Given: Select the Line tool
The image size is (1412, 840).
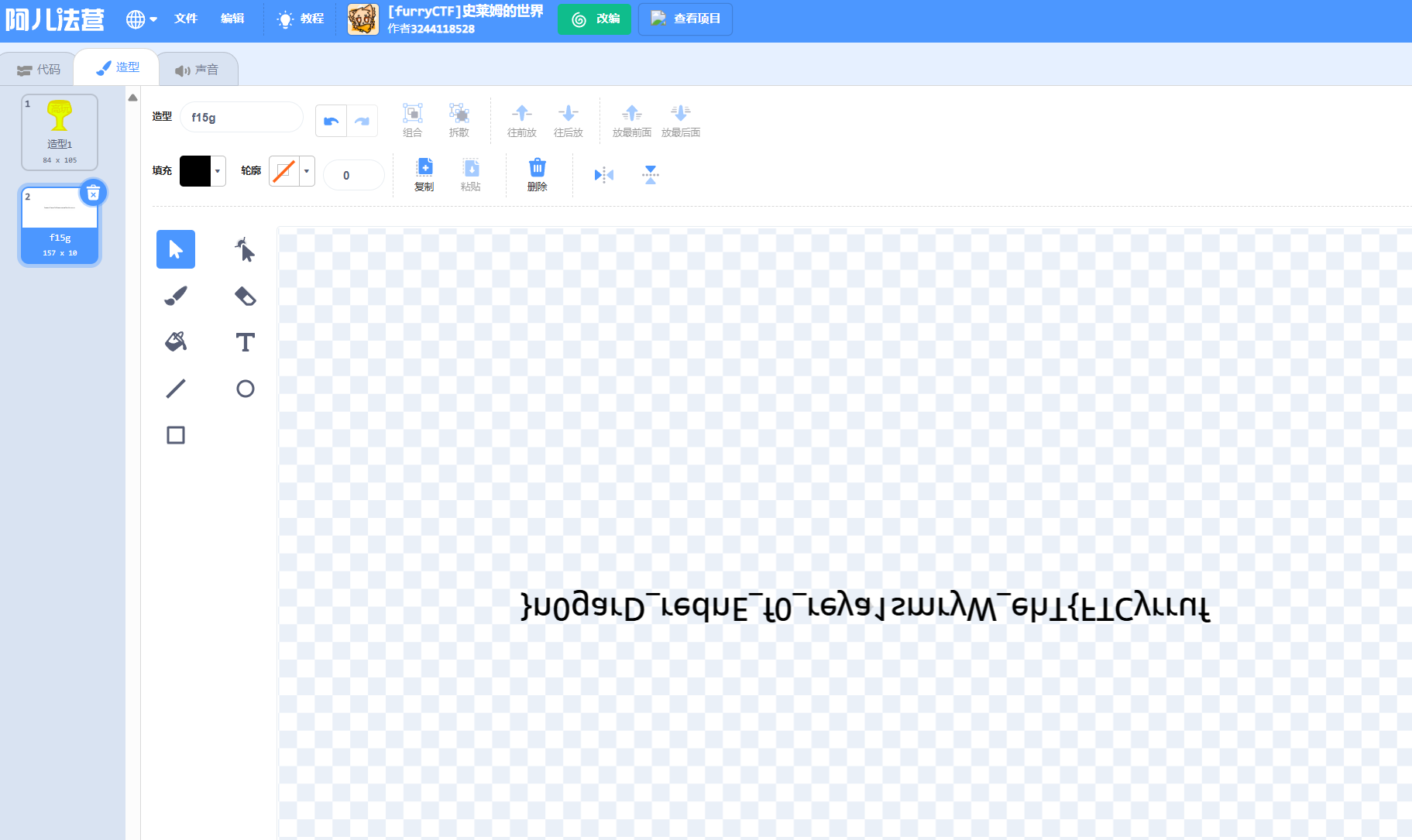Looking at the screenshot, I should pyautogui.click(x=176, y=388).
